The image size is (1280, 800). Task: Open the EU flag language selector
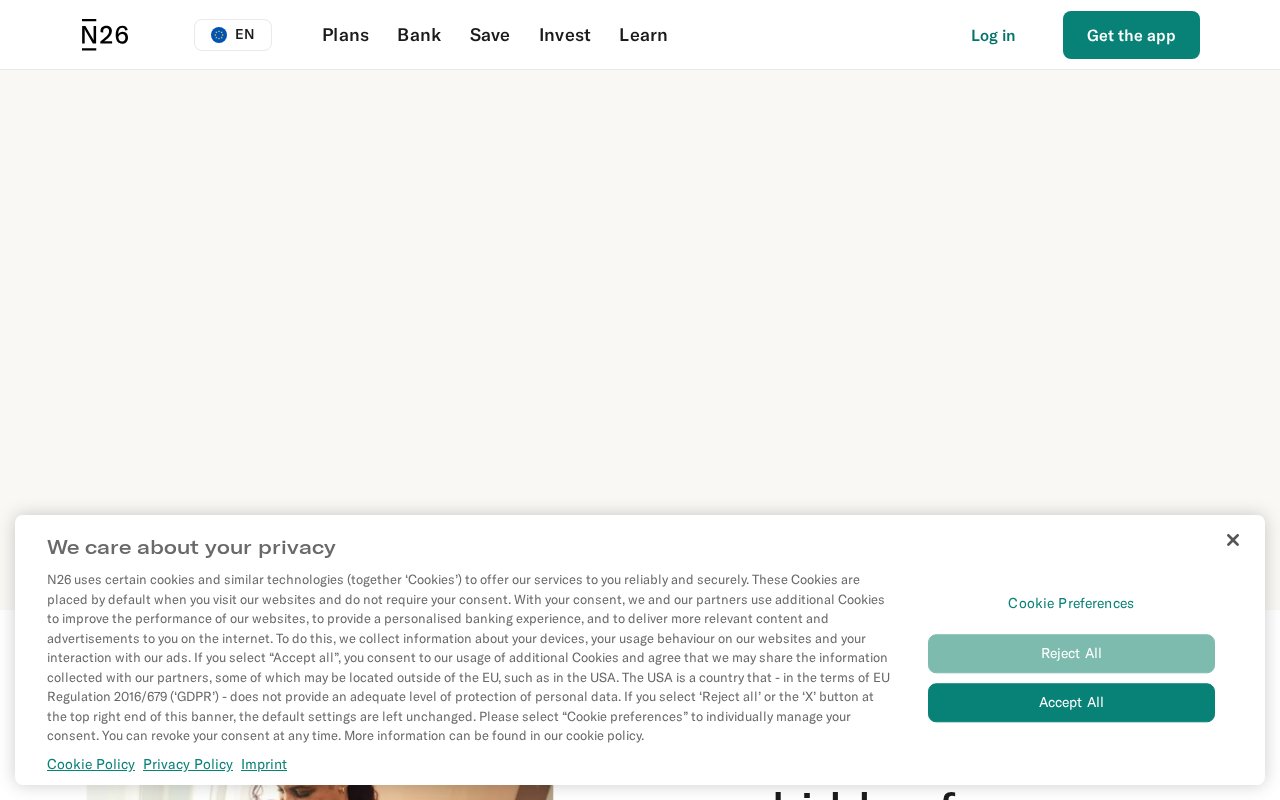click(x=233, y=35)
